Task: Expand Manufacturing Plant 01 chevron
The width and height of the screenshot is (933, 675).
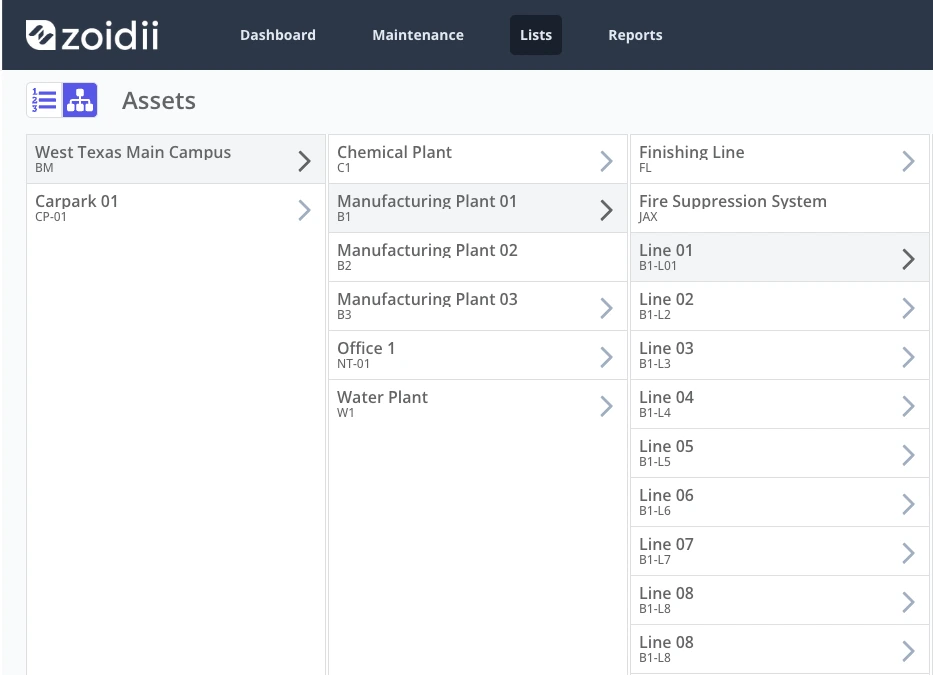Action: [x=606, y=210]
